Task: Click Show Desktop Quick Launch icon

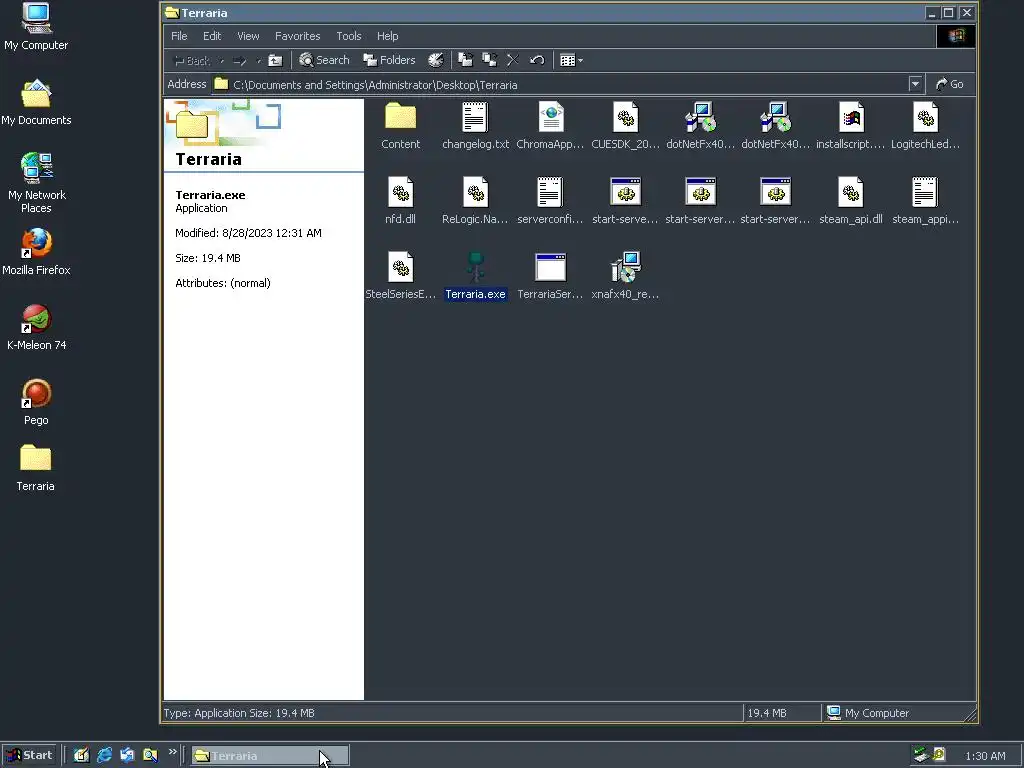Action: coord(81,756)
